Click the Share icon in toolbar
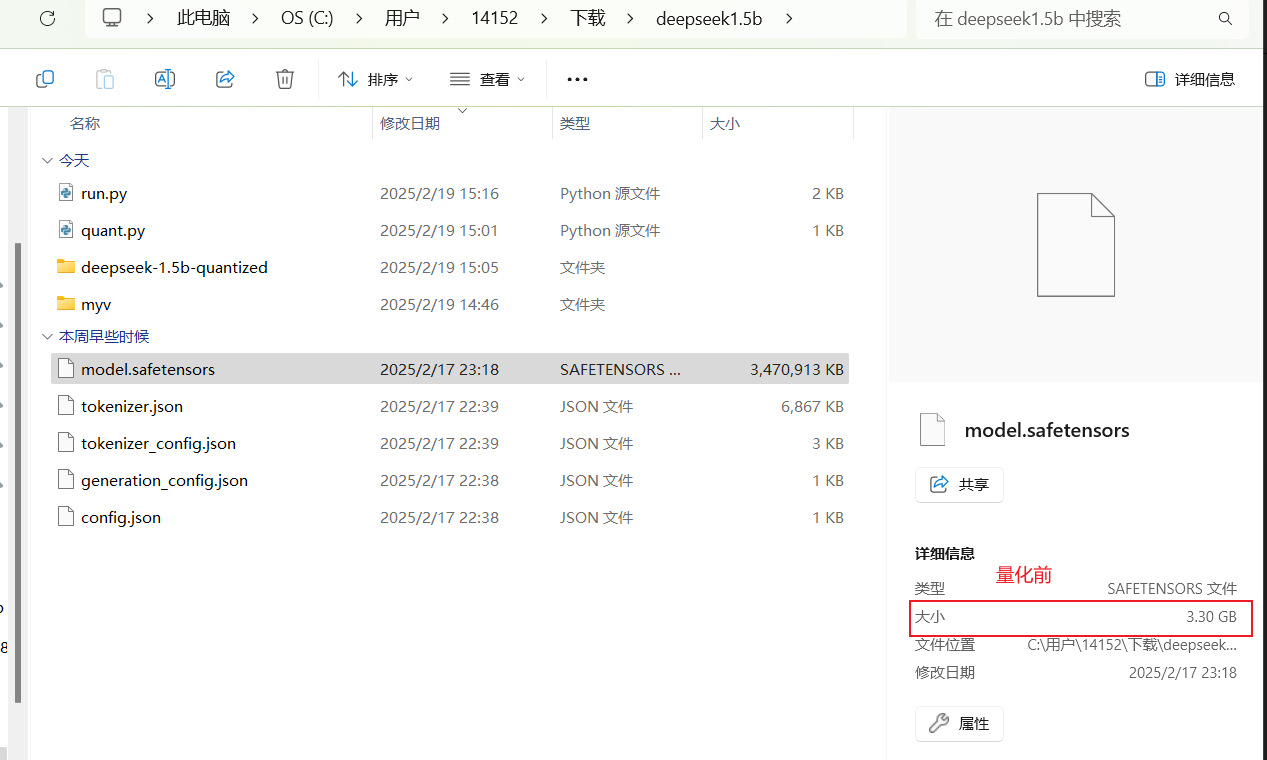This screenshot has width=1267, height=760. coord(225,79)
